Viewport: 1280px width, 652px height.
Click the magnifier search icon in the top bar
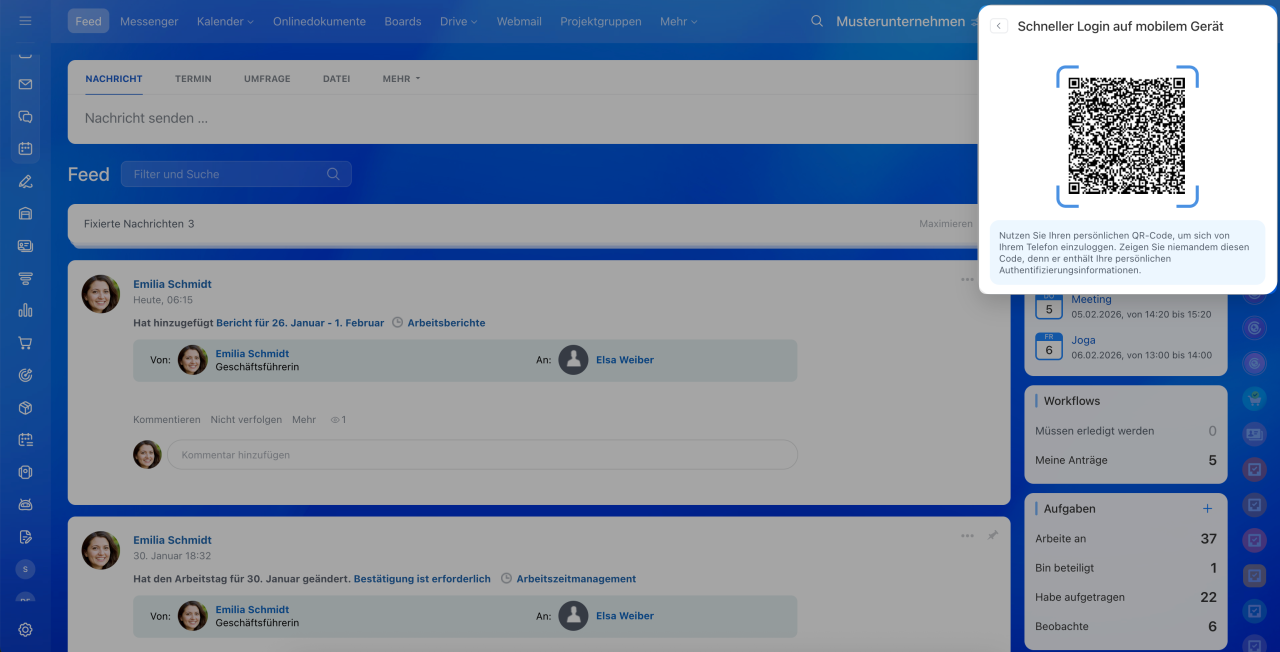pyautogui.click(x=817, y=21)
